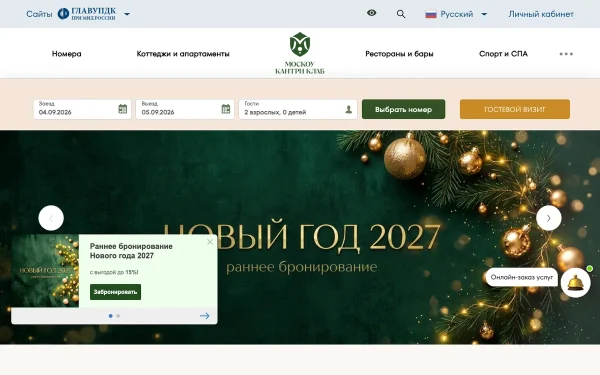This screenshot has width=600, height=375.
Task: Open Рестораны и бары menu item
Action: click(x=399, y=54)
